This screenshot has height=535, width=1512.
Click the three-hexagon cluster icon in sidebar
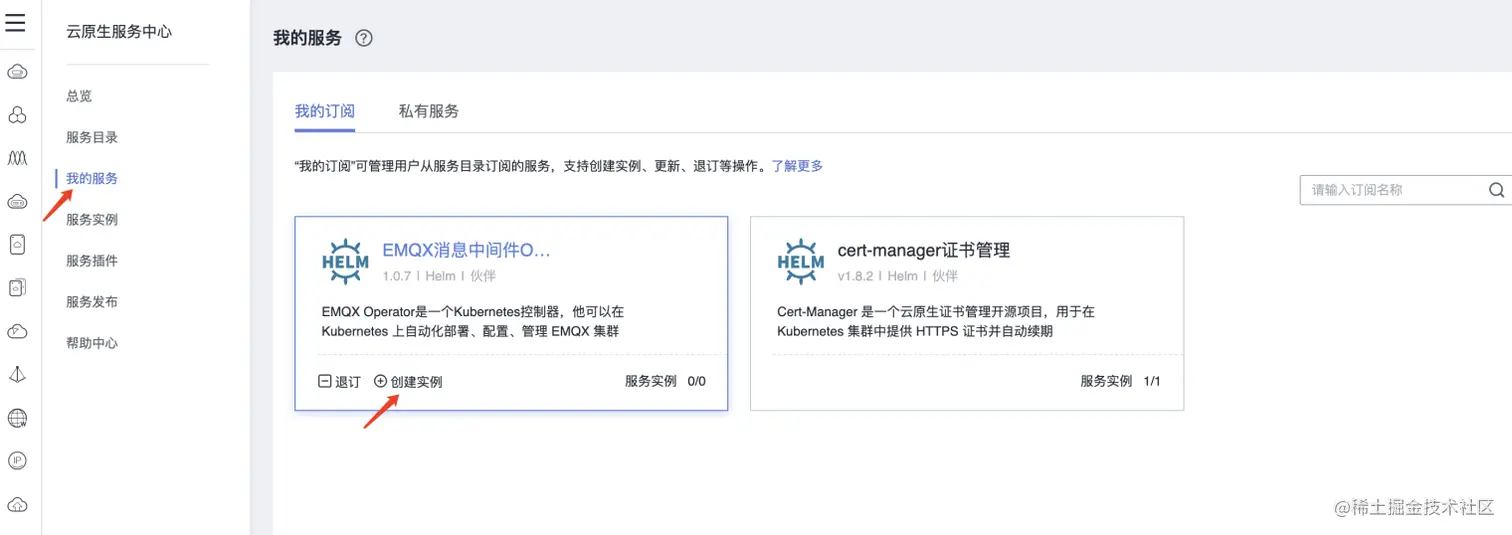tap(17, 115)
